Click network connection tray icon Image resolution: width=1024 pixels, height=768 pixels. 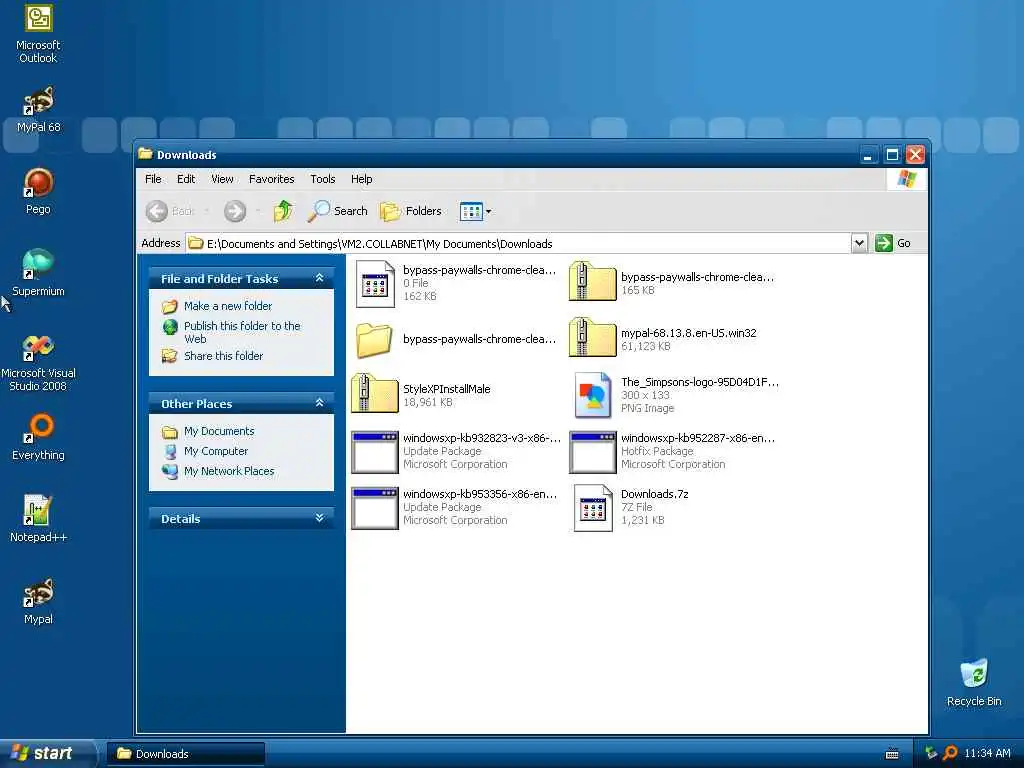(x=931, y=753)
